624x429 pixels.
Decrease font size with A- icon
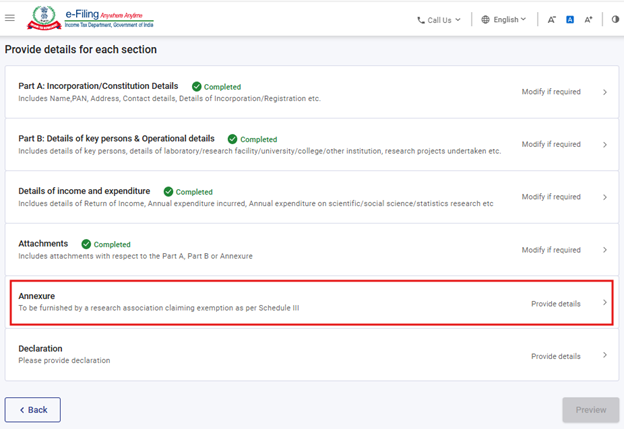click(552, 19)
